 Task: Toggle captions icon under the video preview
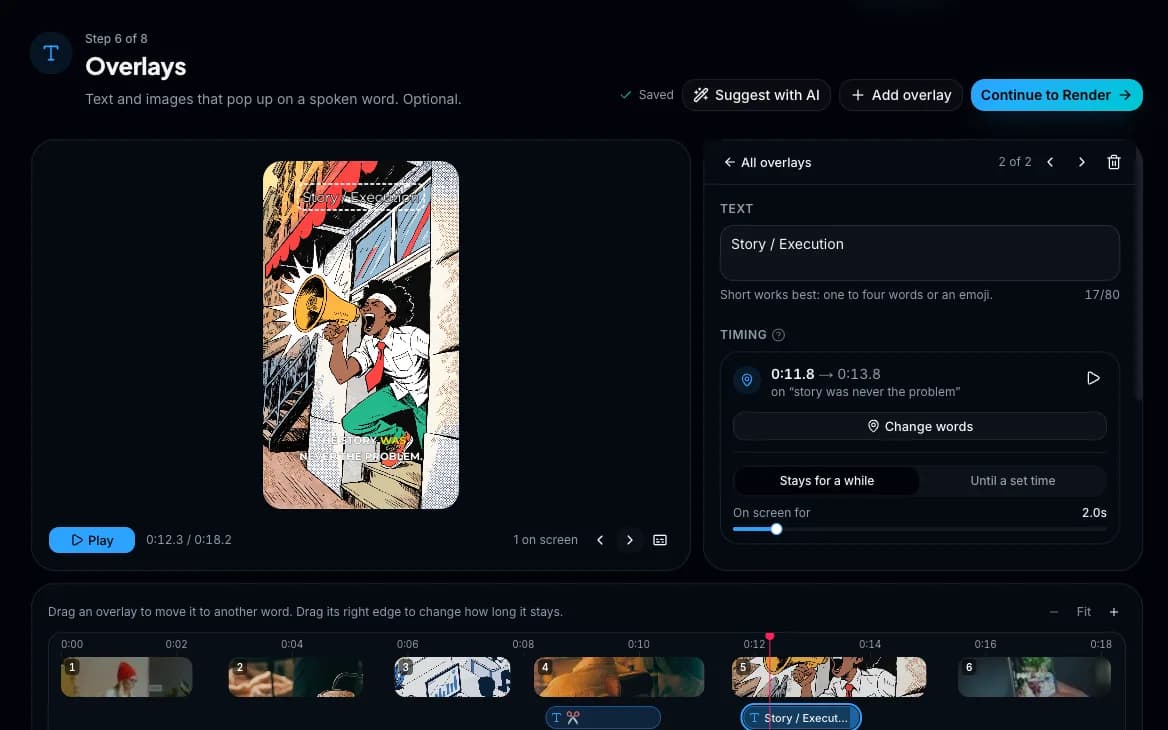(x=660, y=540)
